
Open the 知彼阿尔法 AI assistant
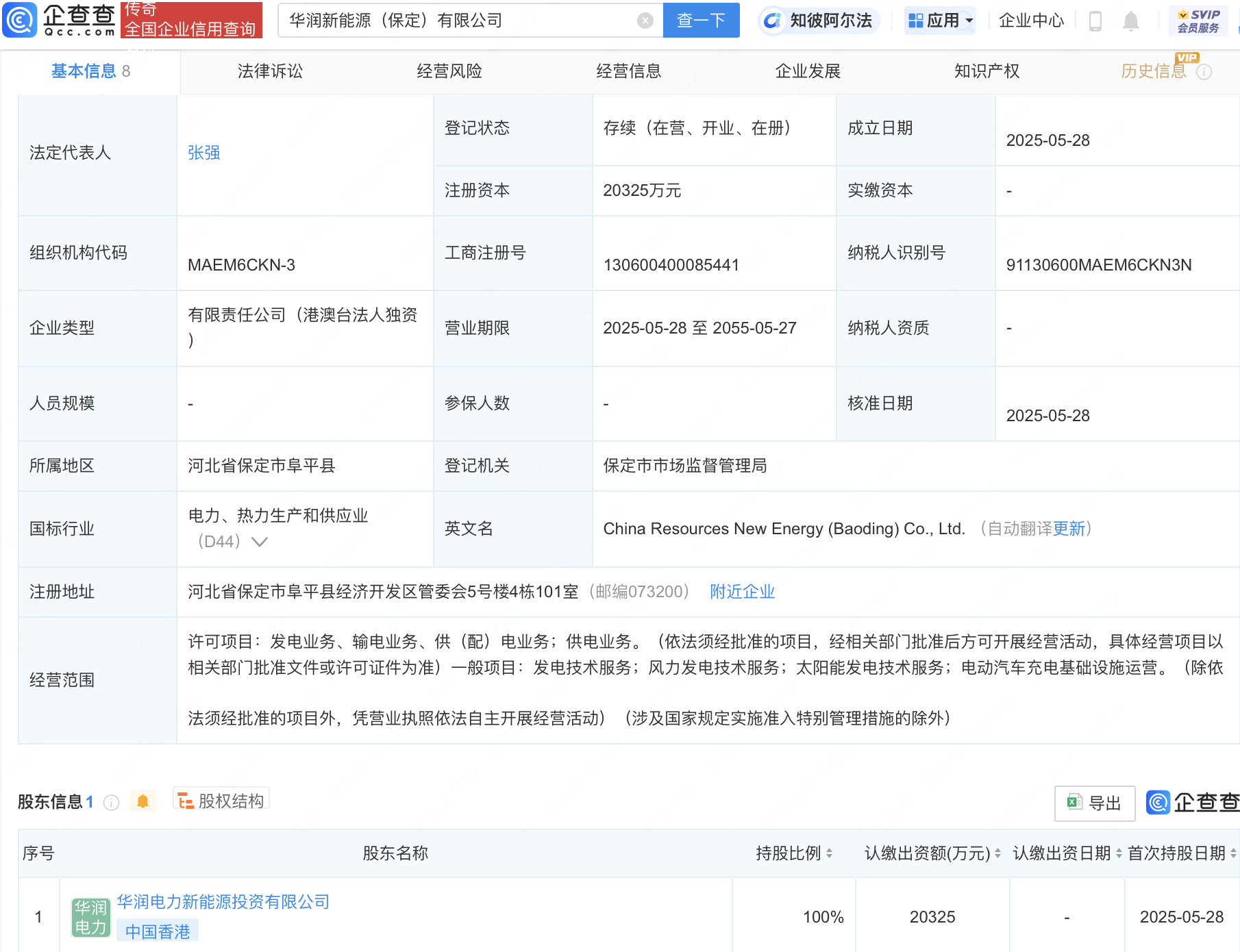[x=819, y=21]
